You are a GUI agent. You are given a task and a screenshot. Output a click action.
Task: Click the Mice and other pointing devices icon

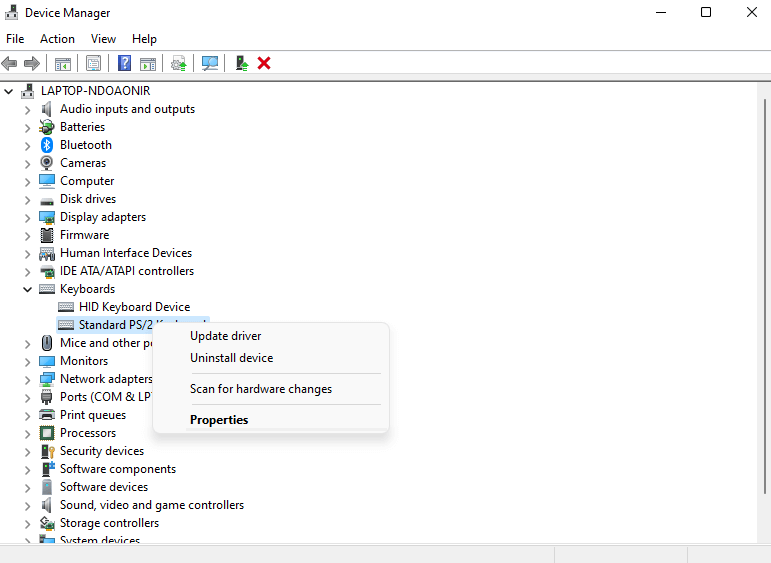[47, 343]
